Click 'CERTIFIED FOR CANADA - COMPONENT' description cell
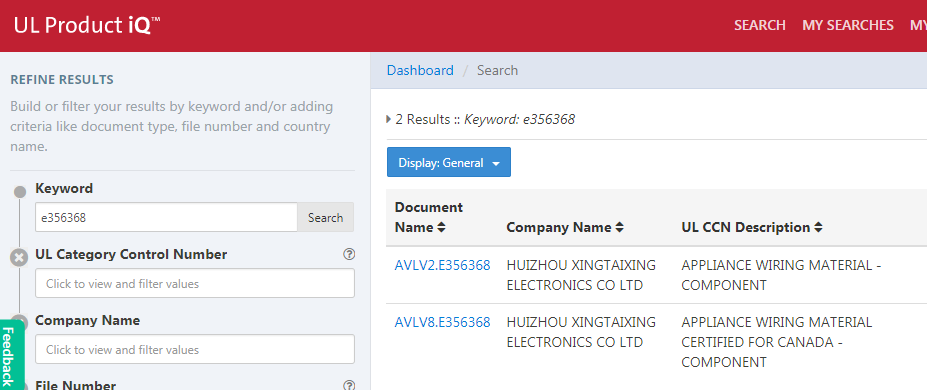 [776, 342]
